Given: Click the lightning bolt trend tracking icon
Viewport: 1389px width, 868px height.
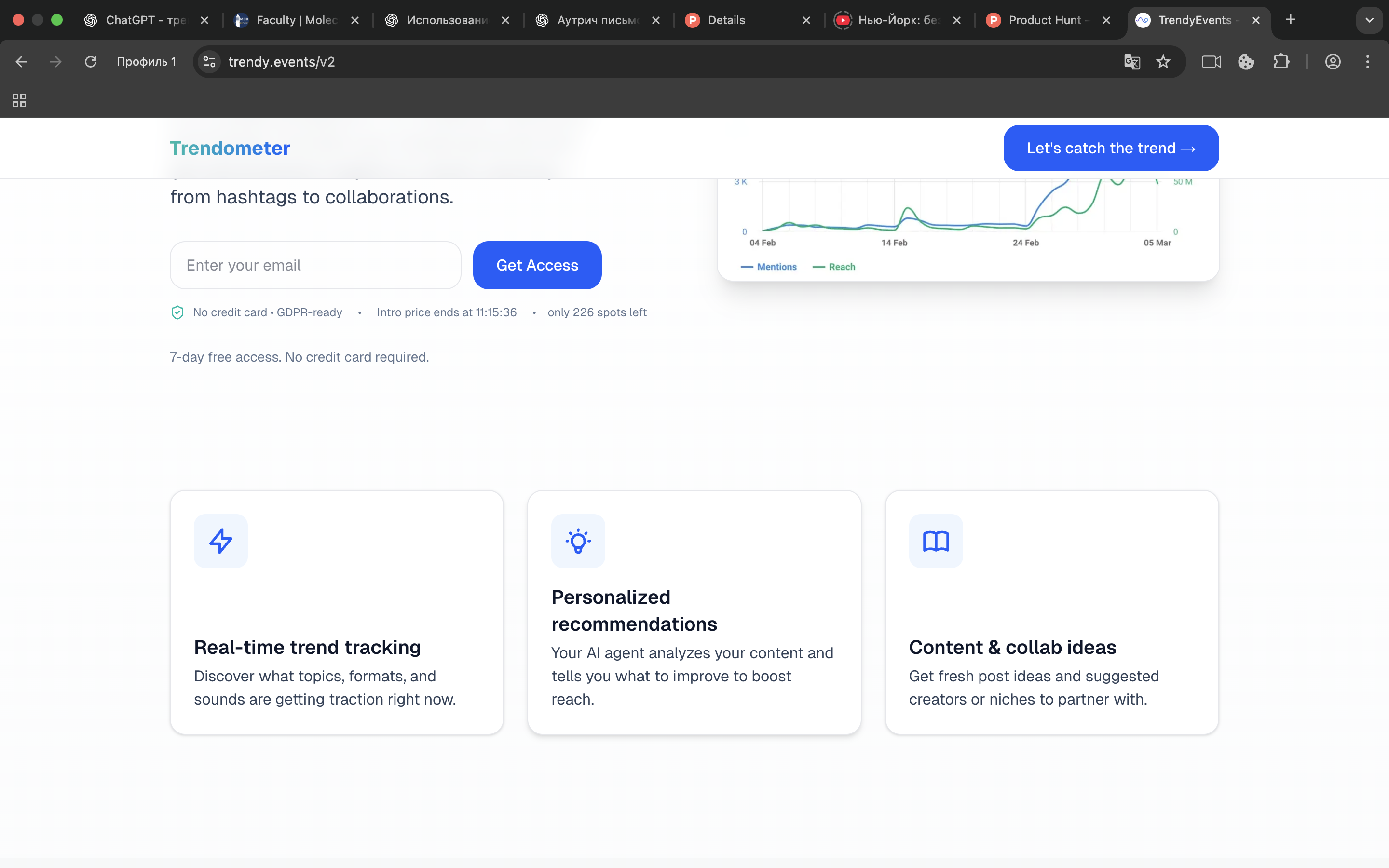Looking at the screenshot, I should tap(220, 541).
